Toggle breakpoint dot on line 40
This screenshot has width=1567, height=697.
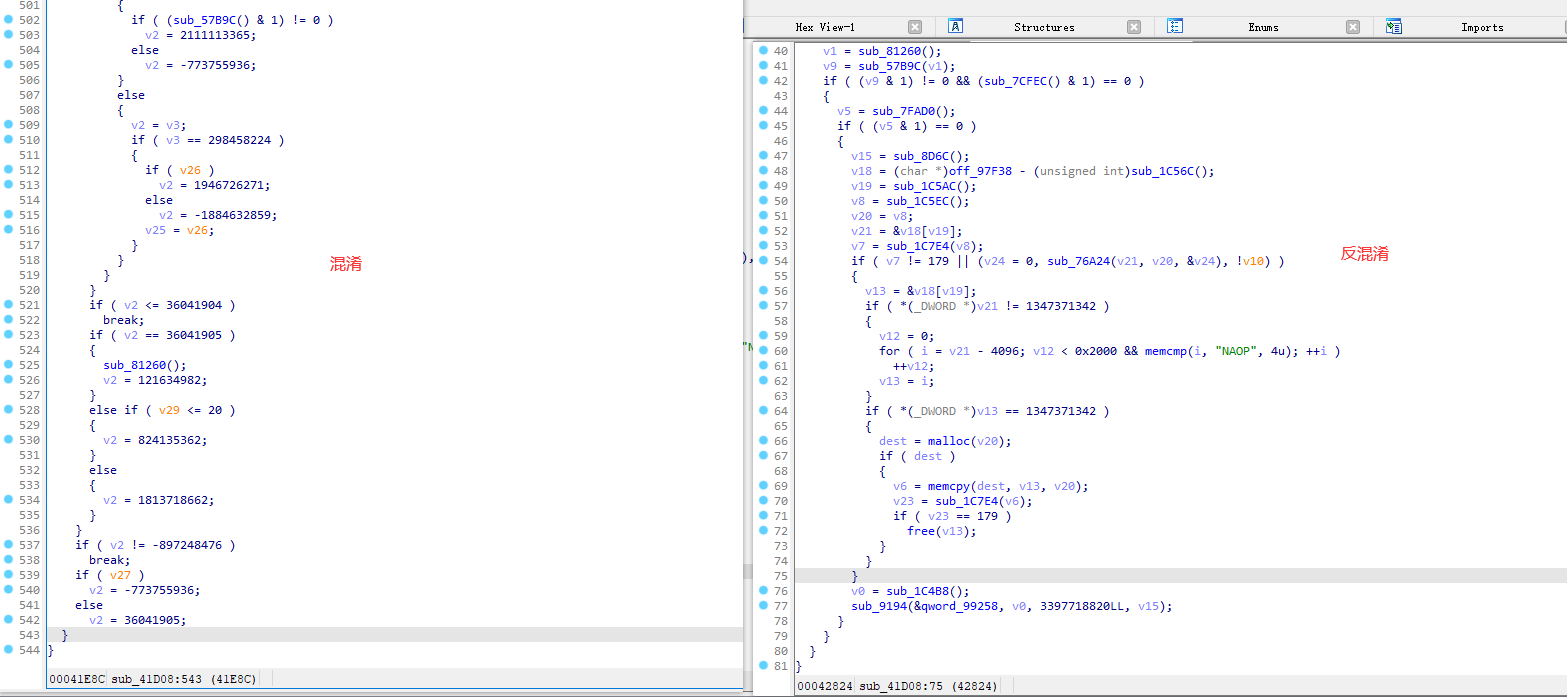763,50
